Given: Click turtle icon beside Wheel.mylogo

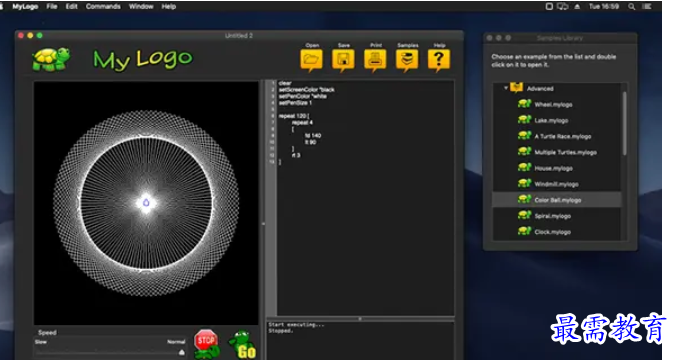Looking at the screenshot, I should (524, 104).
